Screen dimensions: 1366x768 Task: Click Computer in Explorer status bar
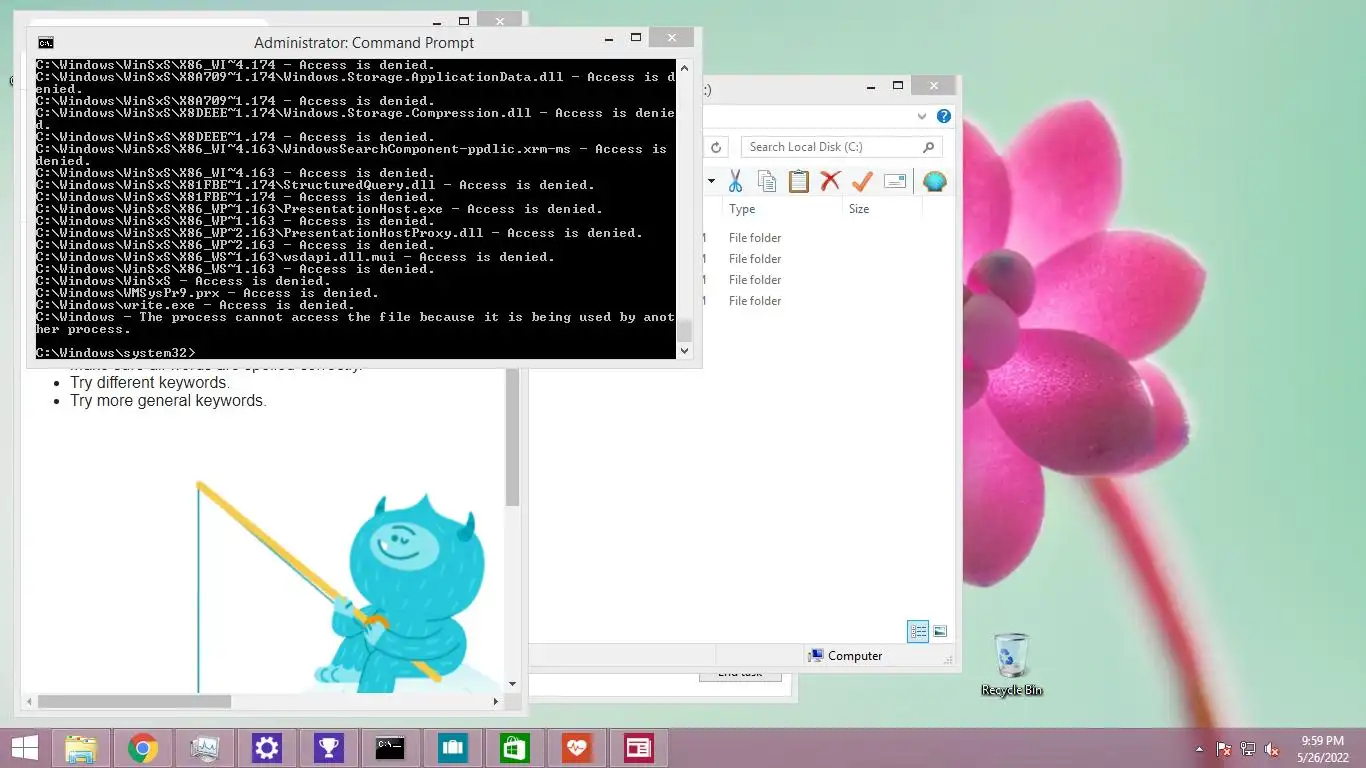coord(845,656)
